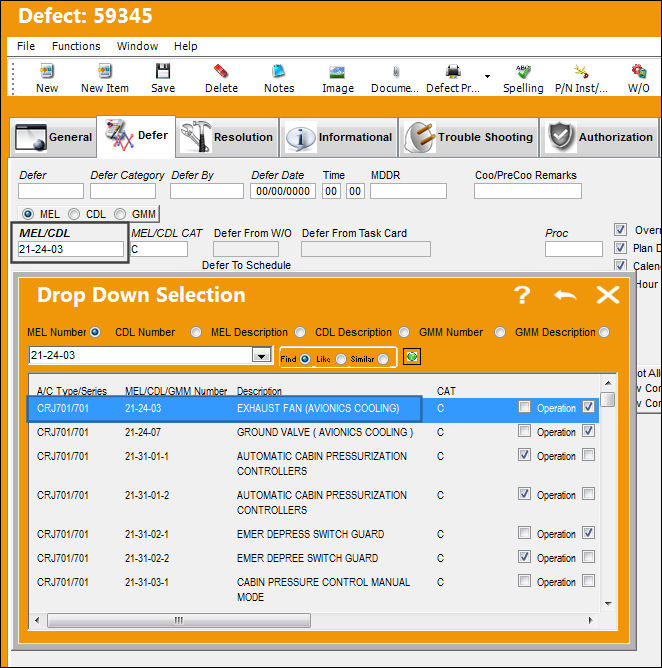Select row 21-24-03 EXHAUST FAN
This screenshot has height=668, width=662.
click(x=314, y=408)
